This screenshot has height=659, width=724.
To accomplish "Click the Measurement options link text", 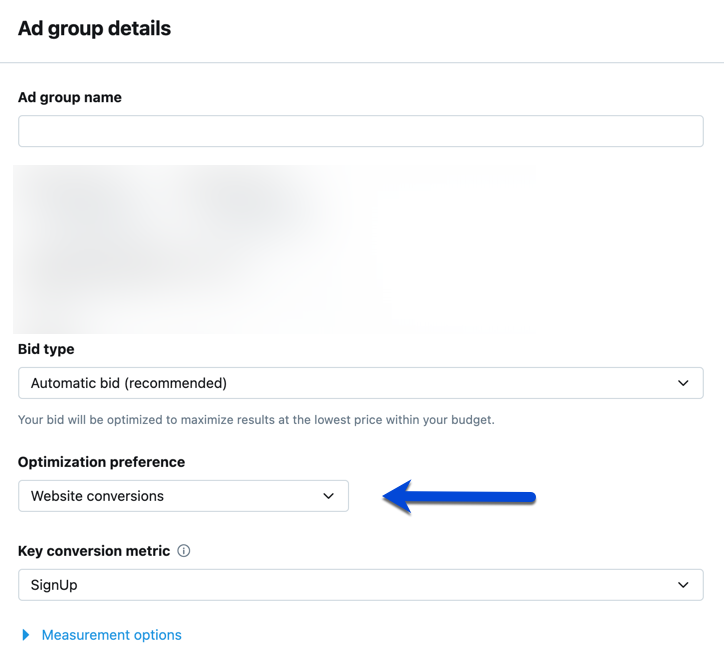I will point(112,635).
